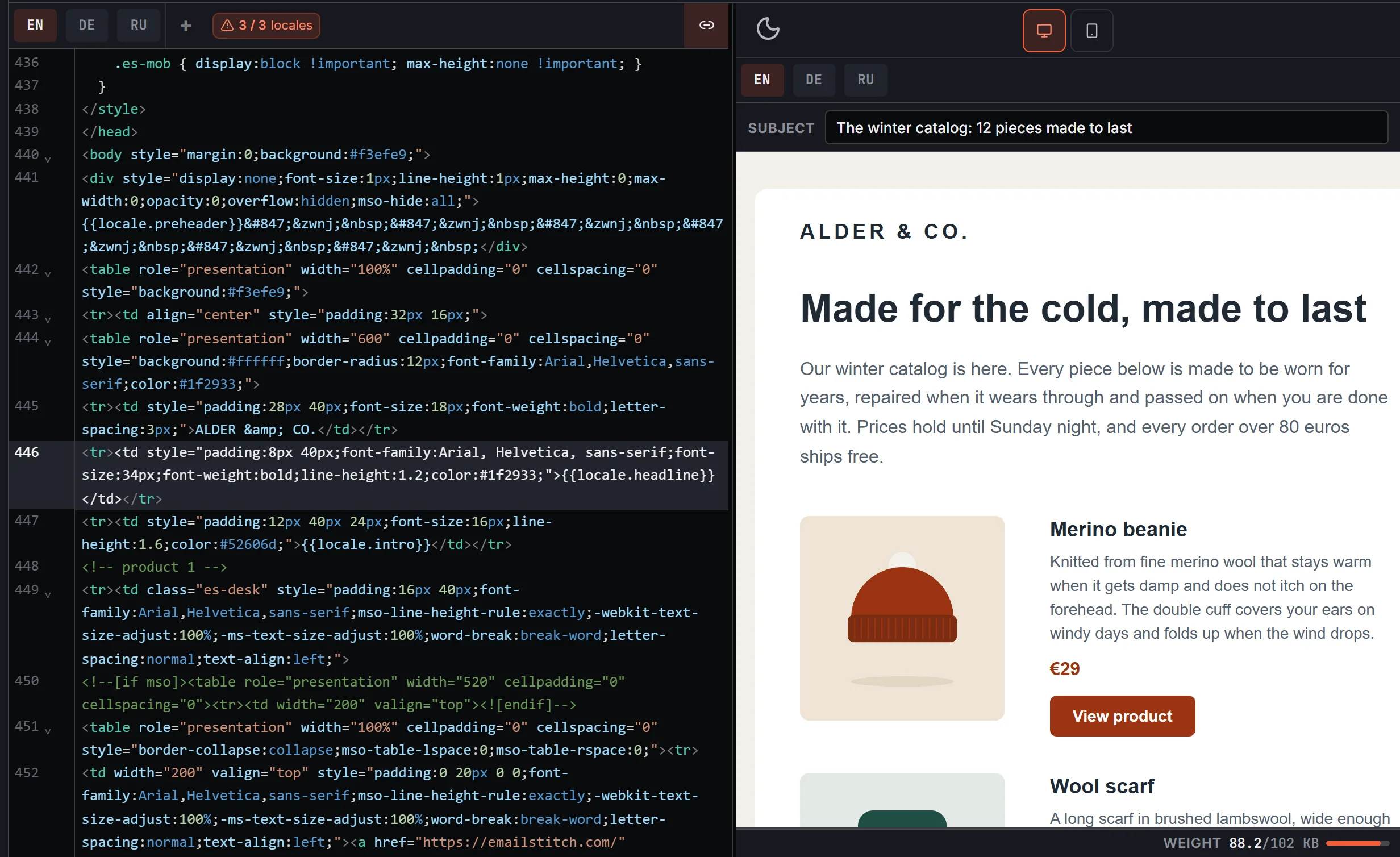Click the ALDER & CO. logo text in the preview
The height and width of the screenshot is (857, 1400).
[x=884, y=231]
